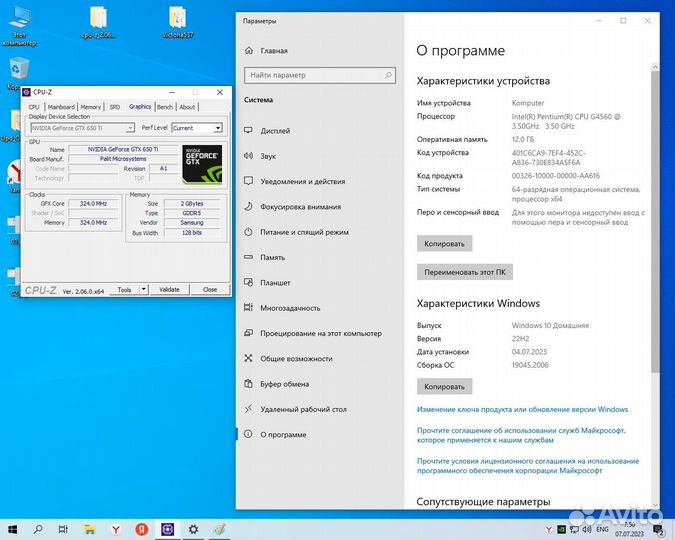Select the GPU name NVIDIA GeForce GTX 650 Ti
This screenshot has width=675, height=540.
pos(123,149)
